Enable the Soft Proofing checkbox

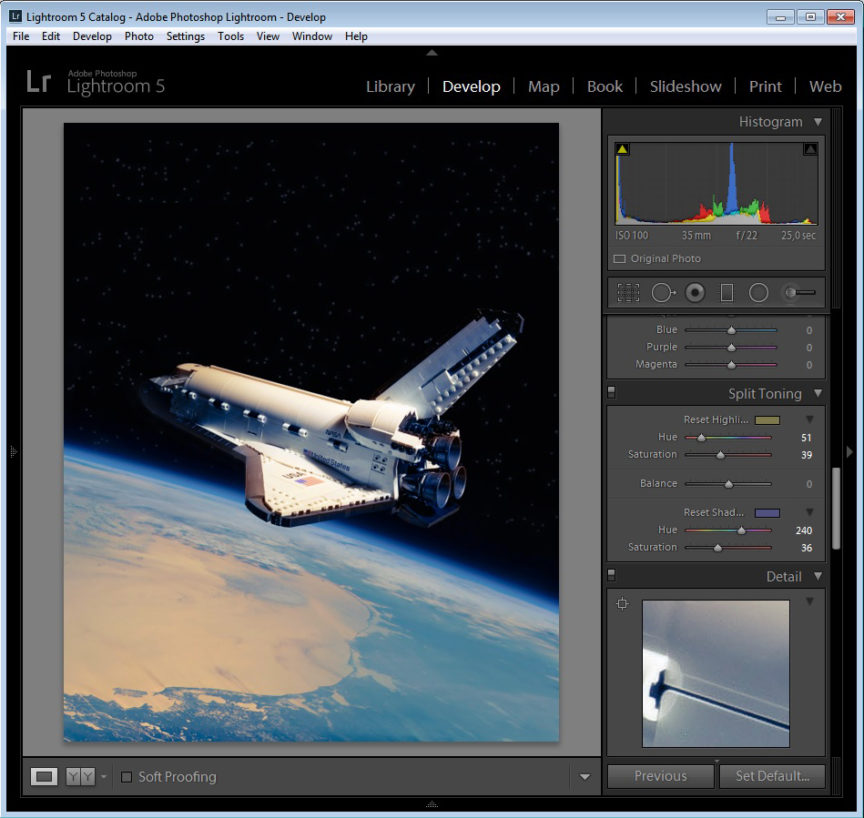coord(126,777)
